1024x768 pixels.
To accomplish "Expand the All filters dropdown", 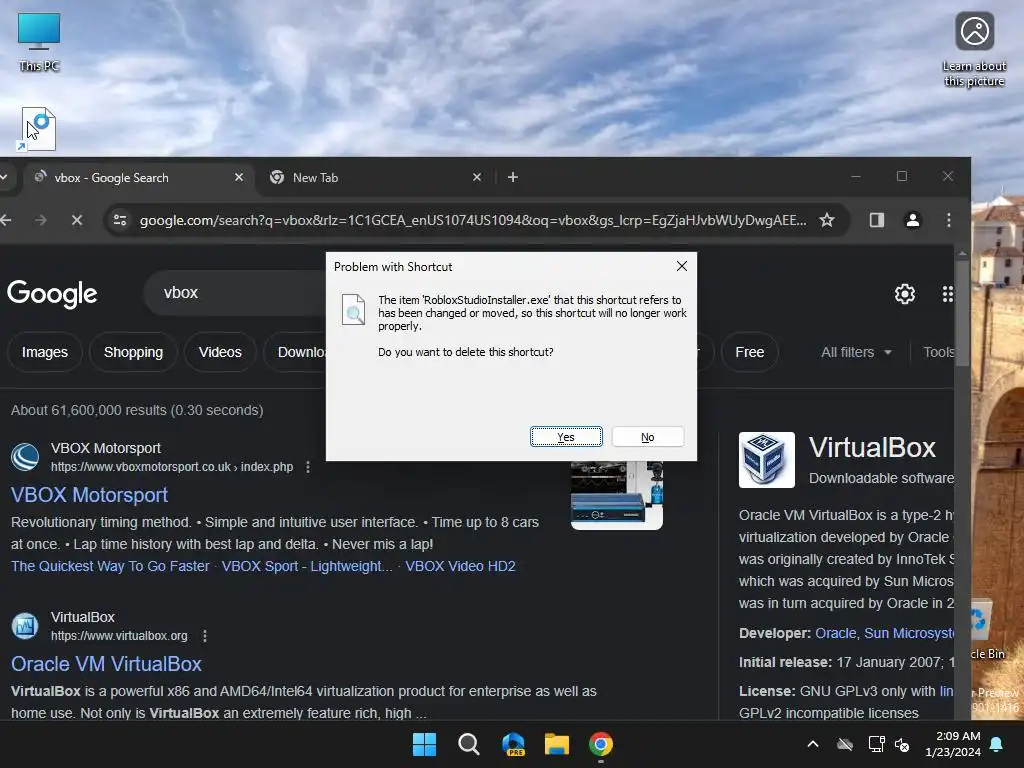I will [x=856, y=352].
